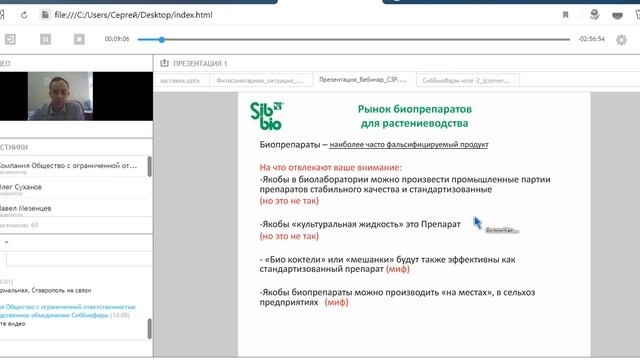Click the participant count line below Павел Мезенцев
The width and height of the screenshot is (640, 360).
[x=19, y=225]
